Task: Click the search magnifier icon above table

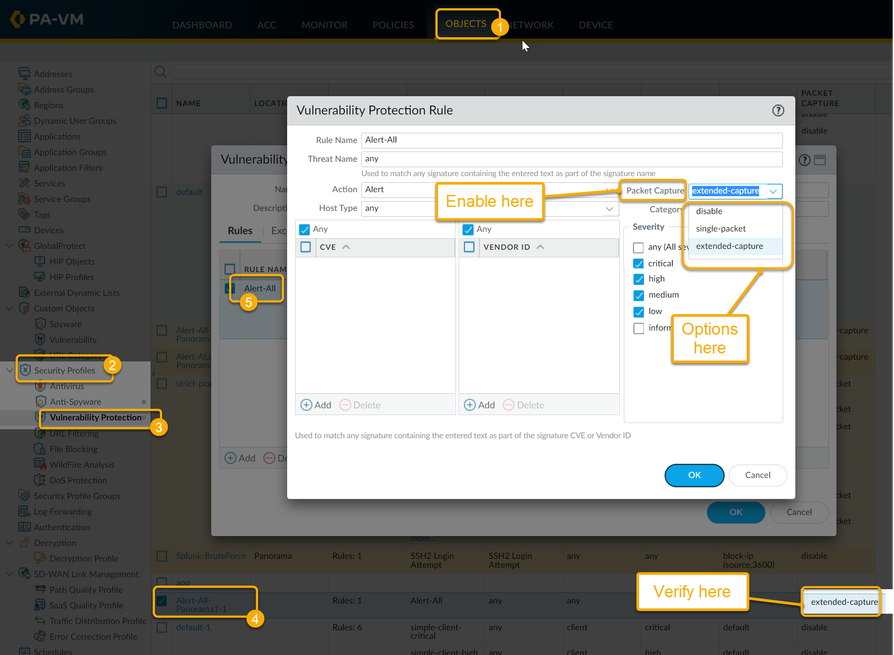Action: pyautogui.click(x=160, y=72)
